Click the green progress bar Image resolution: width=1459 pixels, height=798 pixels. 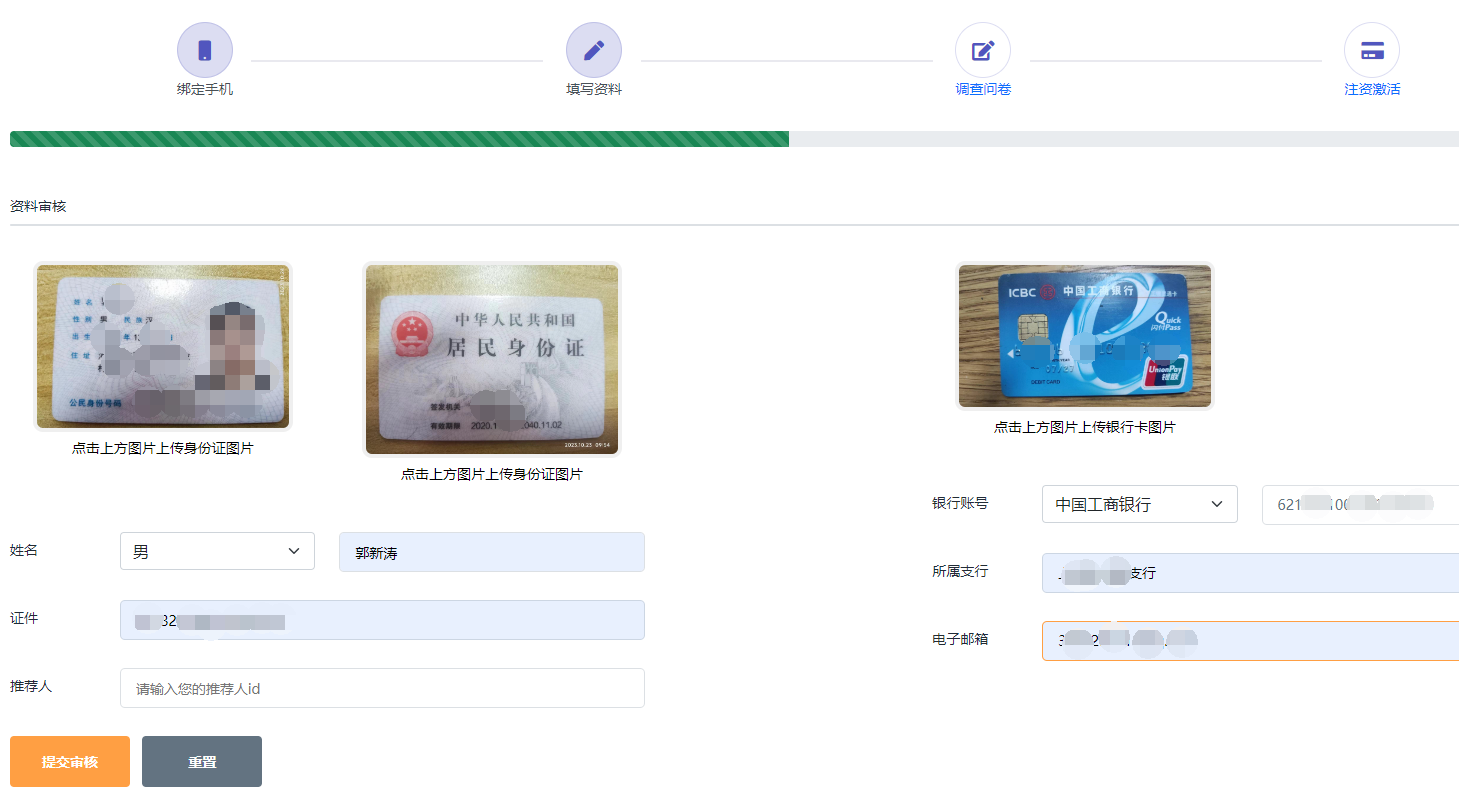[x=399, y=139]
